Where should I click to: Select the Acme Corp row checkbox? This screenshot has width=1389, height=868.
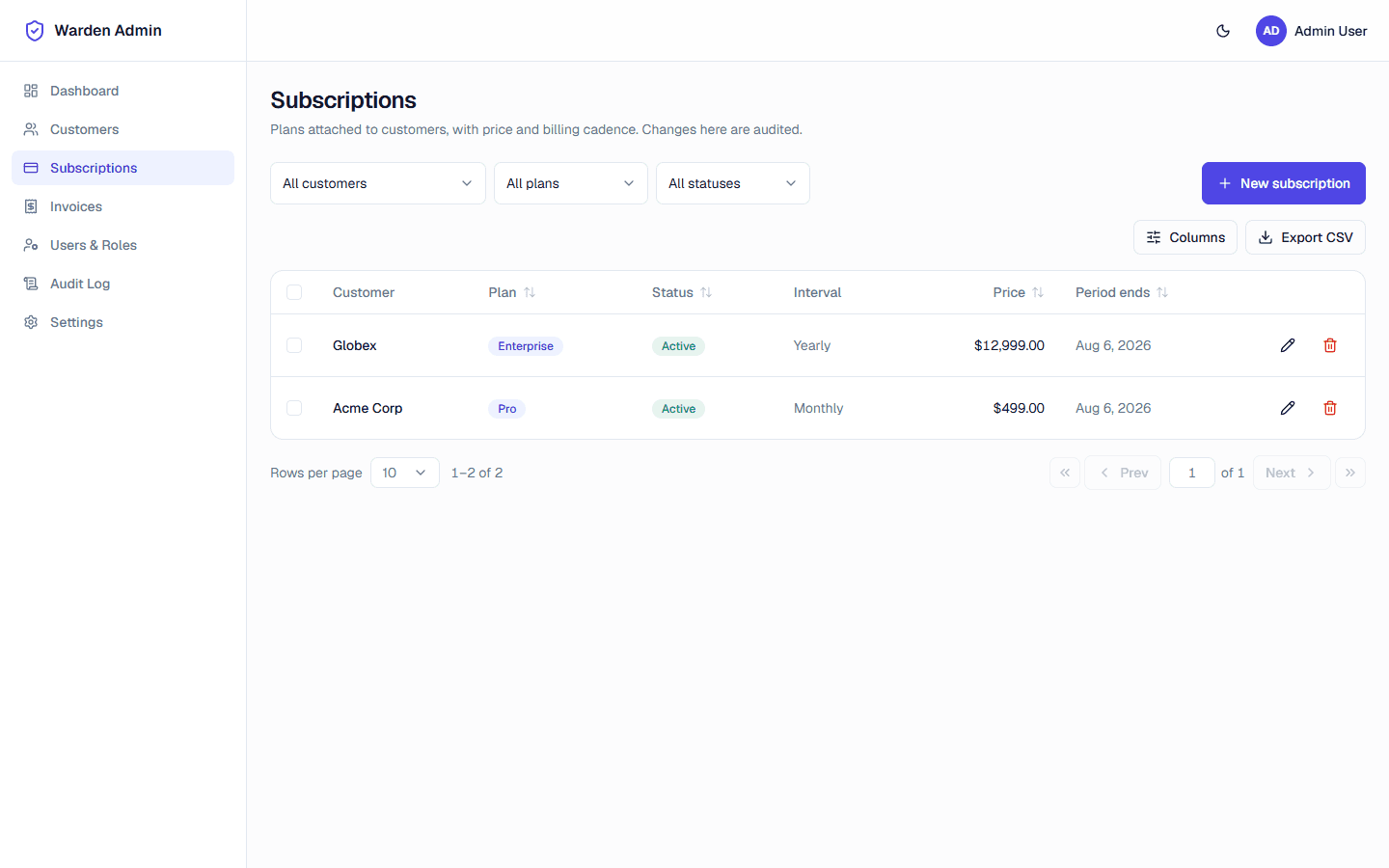tap(294, 408)
